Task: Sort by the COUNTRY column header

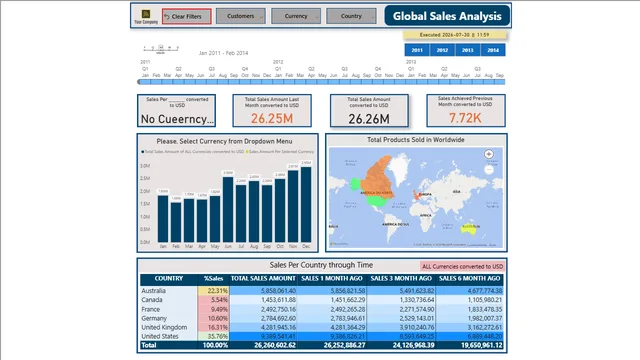Action: tap(169, 279)
